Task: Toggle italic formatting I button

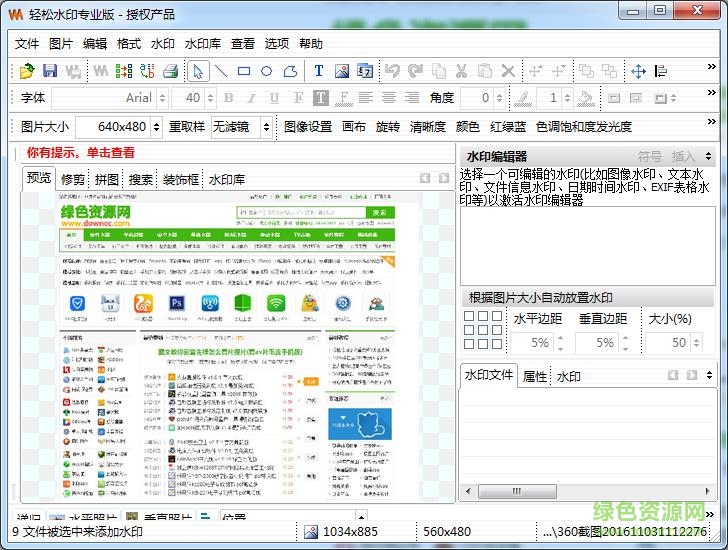Action: coord(251,97)
